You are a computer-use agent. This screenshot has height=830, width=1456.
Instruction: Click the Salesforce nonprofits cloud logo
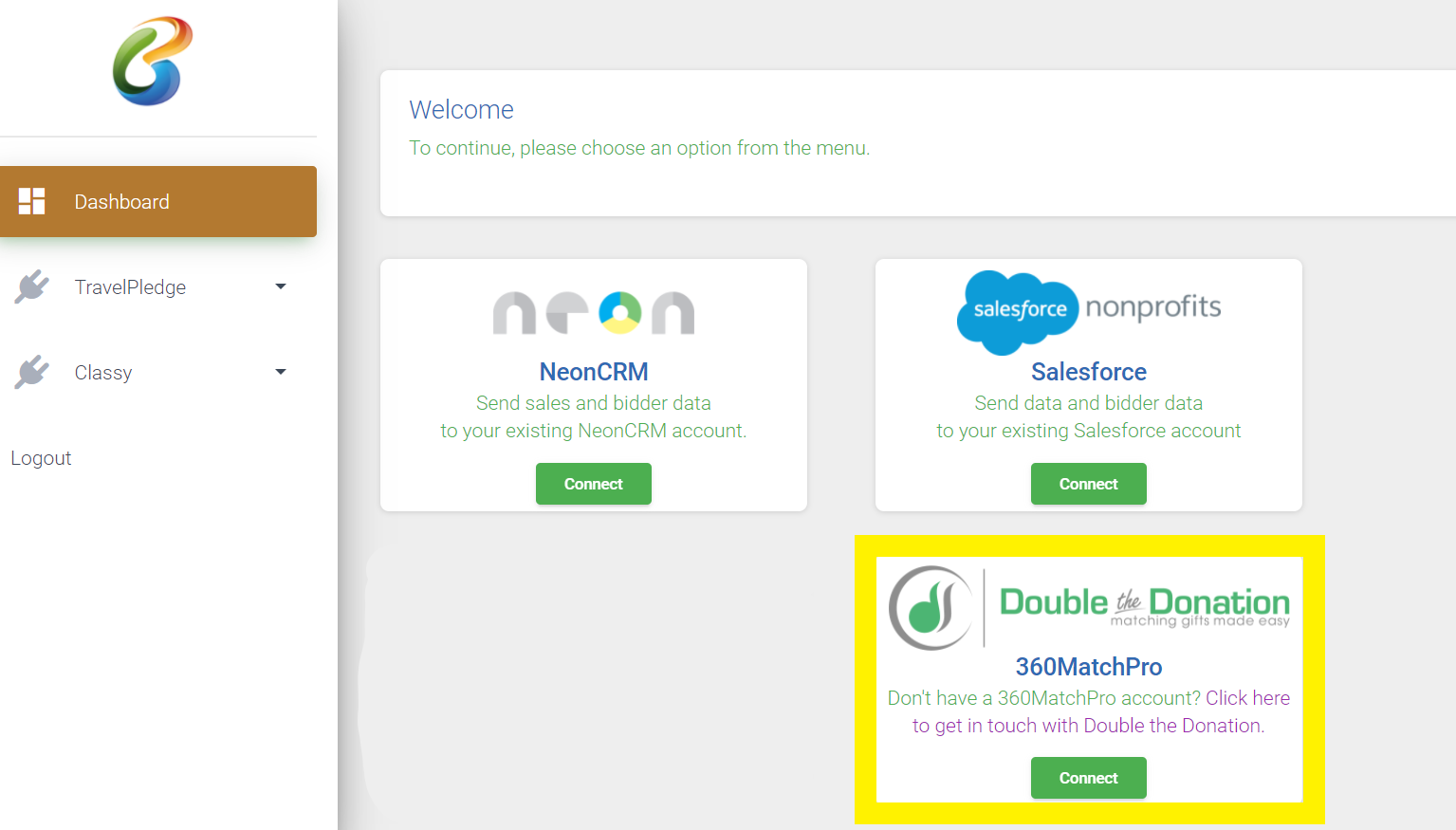click(1089, 311)
